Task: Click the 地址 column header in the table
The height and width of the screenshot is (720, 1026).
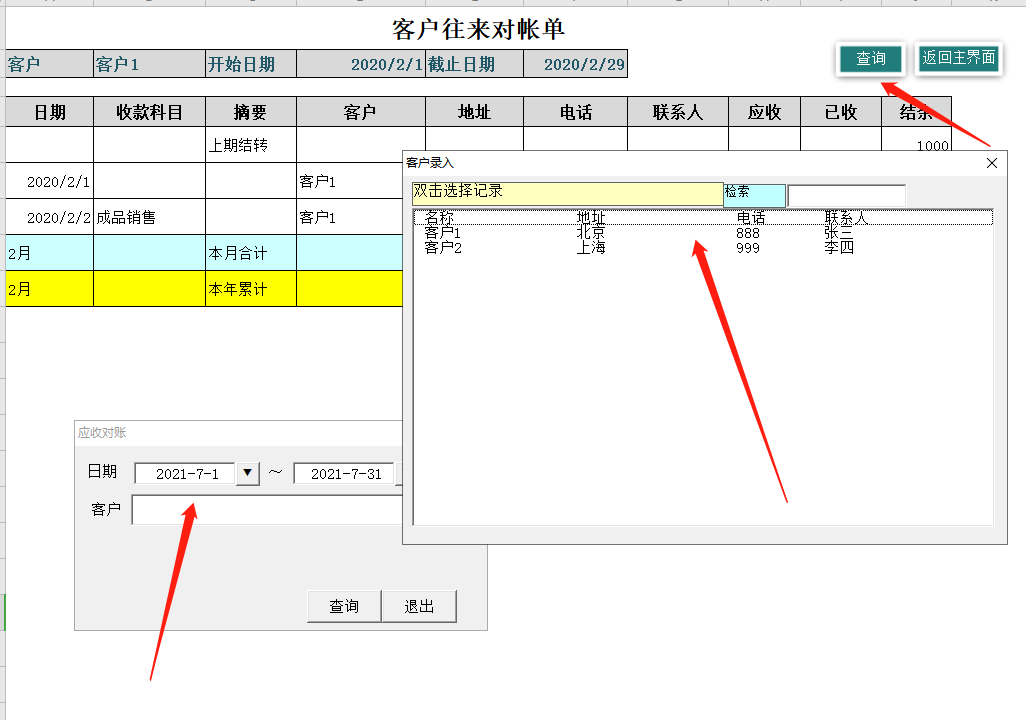Action: [x=474, y=112]
